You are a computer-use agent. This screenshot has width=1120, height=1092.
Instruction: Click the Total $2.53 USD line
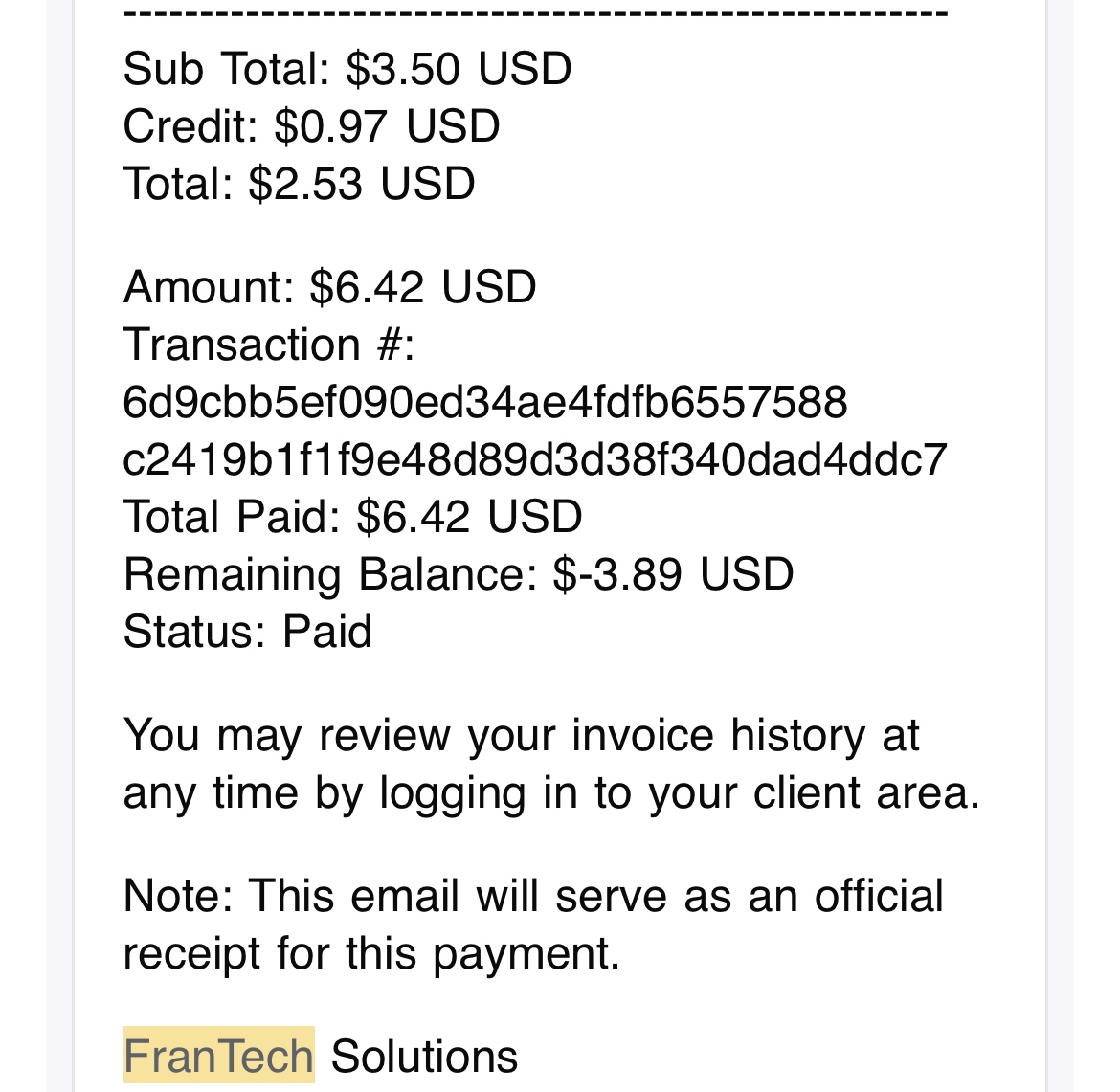click(299, 184)
